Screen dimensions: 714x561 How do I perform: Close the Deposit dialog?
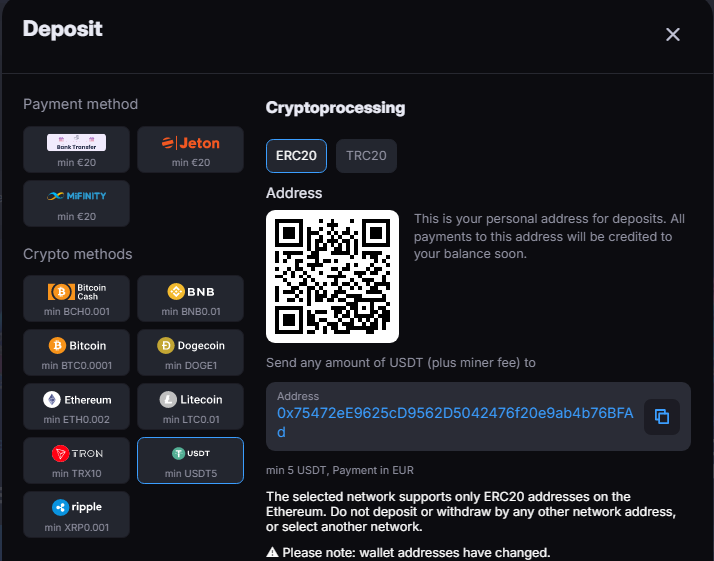click(x=673, y=35)
